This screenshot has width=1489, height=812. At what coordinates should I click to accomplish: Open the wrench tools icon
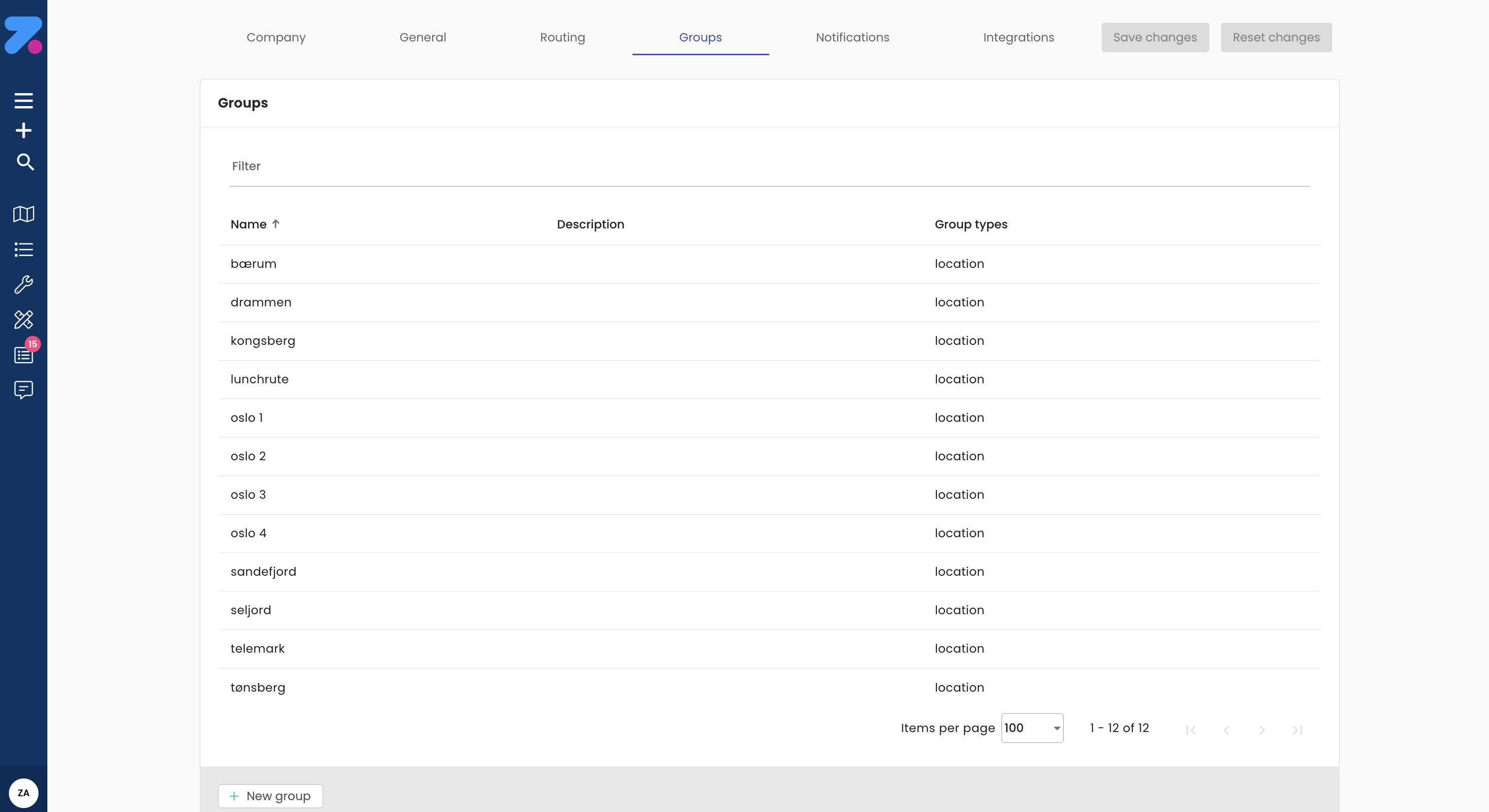pyautogui.click(x=24, y=284)
